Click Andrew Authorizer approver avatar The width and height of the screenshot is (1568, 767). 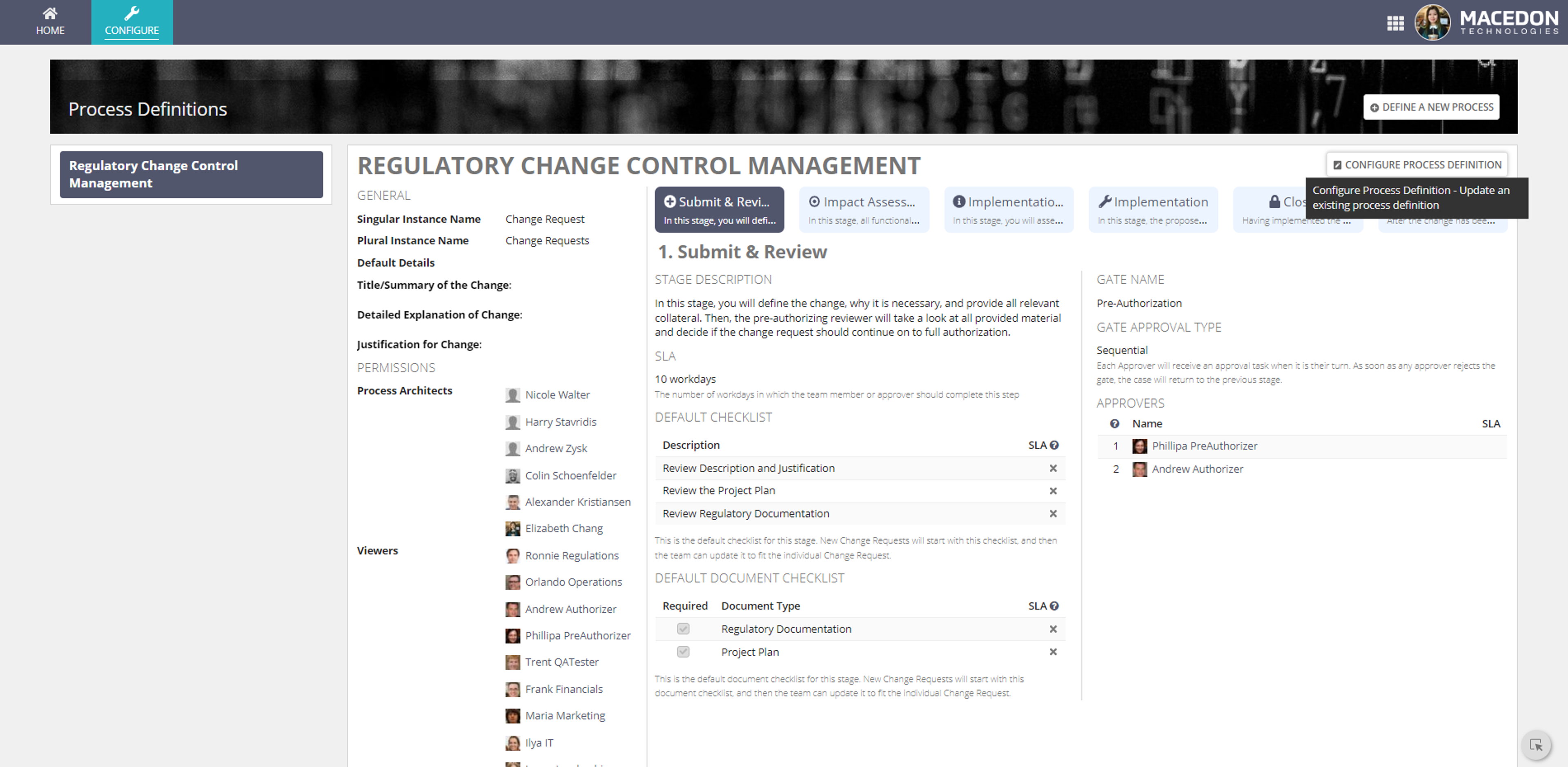click(x=1140, y=469)
